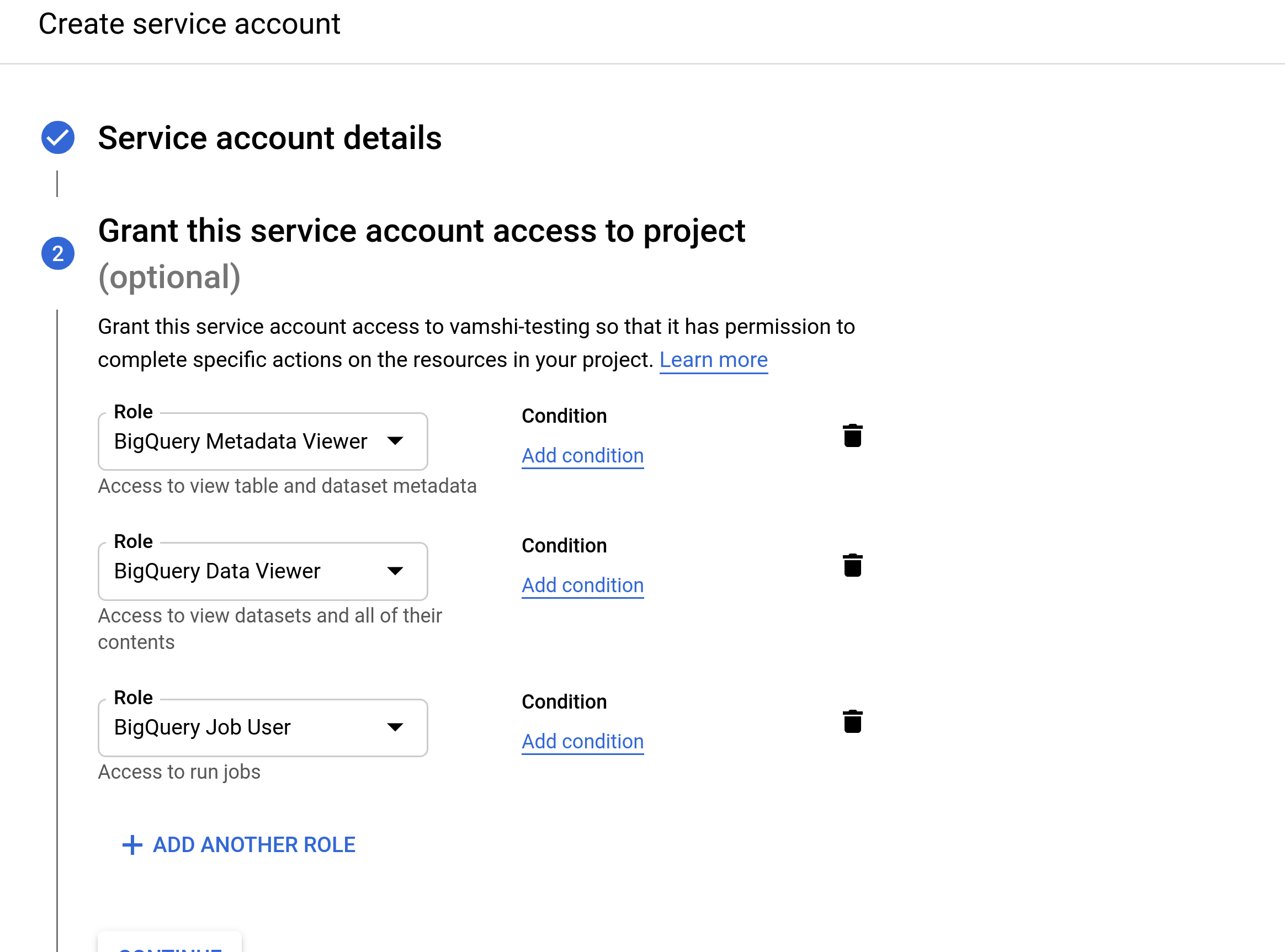Screen dimensions: 1285x952
Task: Click the step 2 numbered circle
Action: coord(57,252)
